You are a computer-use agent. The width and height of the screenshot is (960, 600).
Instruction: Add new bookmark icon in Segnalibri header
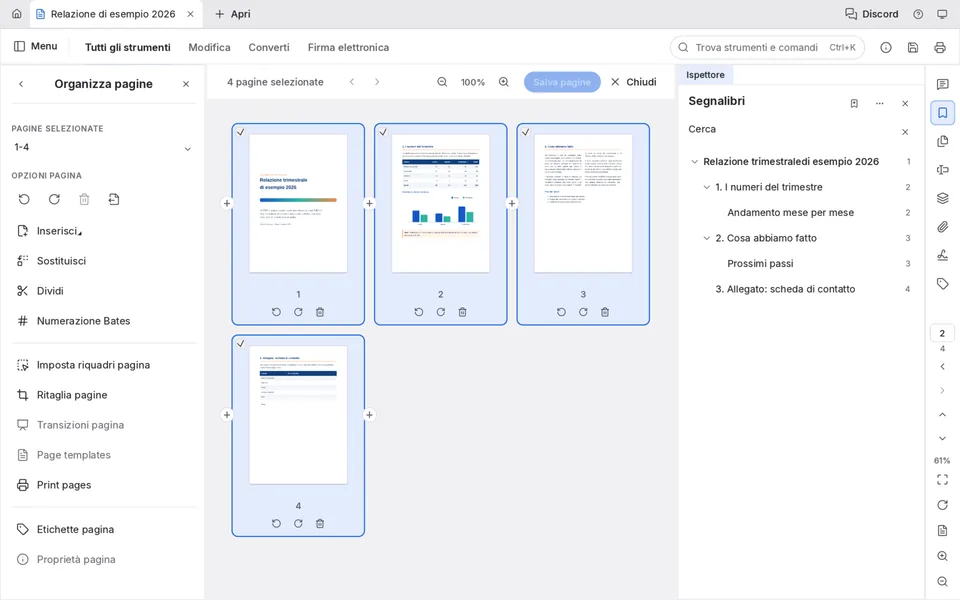[x=854, y=103]
